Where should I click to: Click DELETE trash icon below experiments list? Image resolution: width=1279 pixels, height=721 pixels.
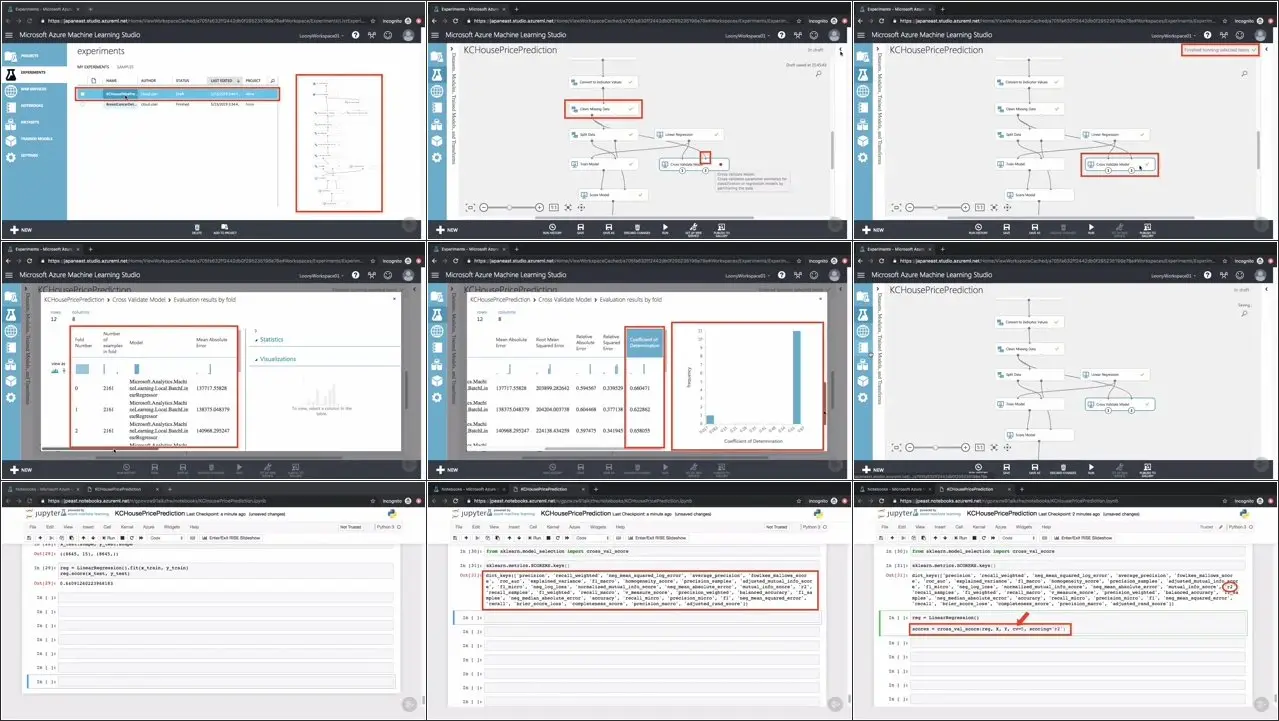pyautogui.click(x=197, y=229)
